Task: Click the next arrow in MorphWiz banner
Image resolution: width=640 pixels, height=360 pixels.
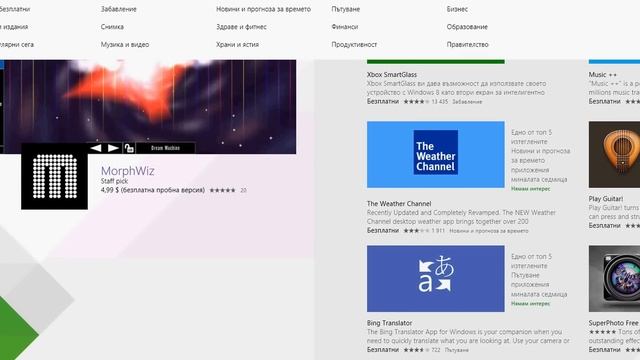Action: coord(113,148)
